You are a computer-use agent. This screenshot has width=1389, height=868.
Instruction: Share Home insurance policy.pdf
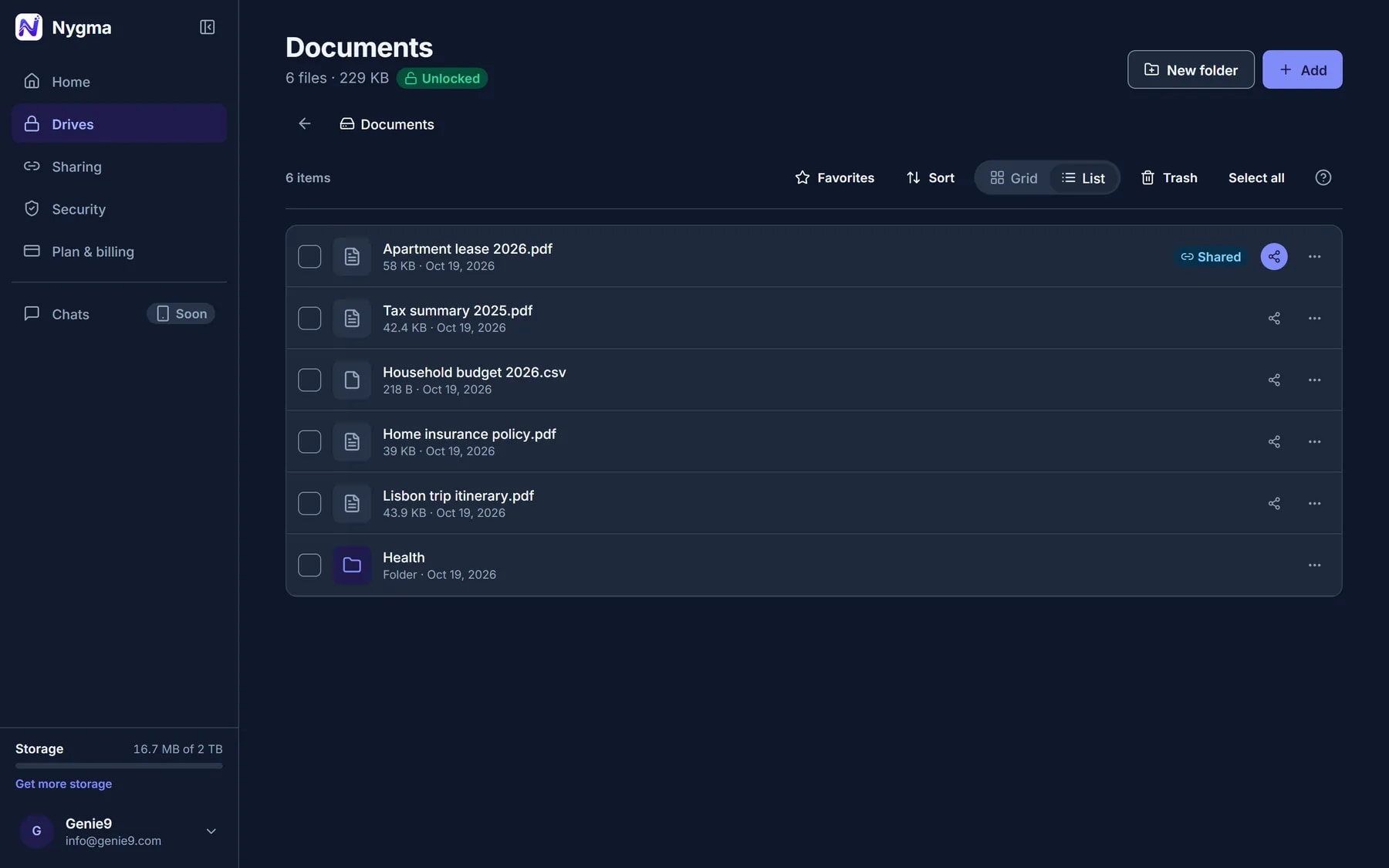coord(1274,441)
